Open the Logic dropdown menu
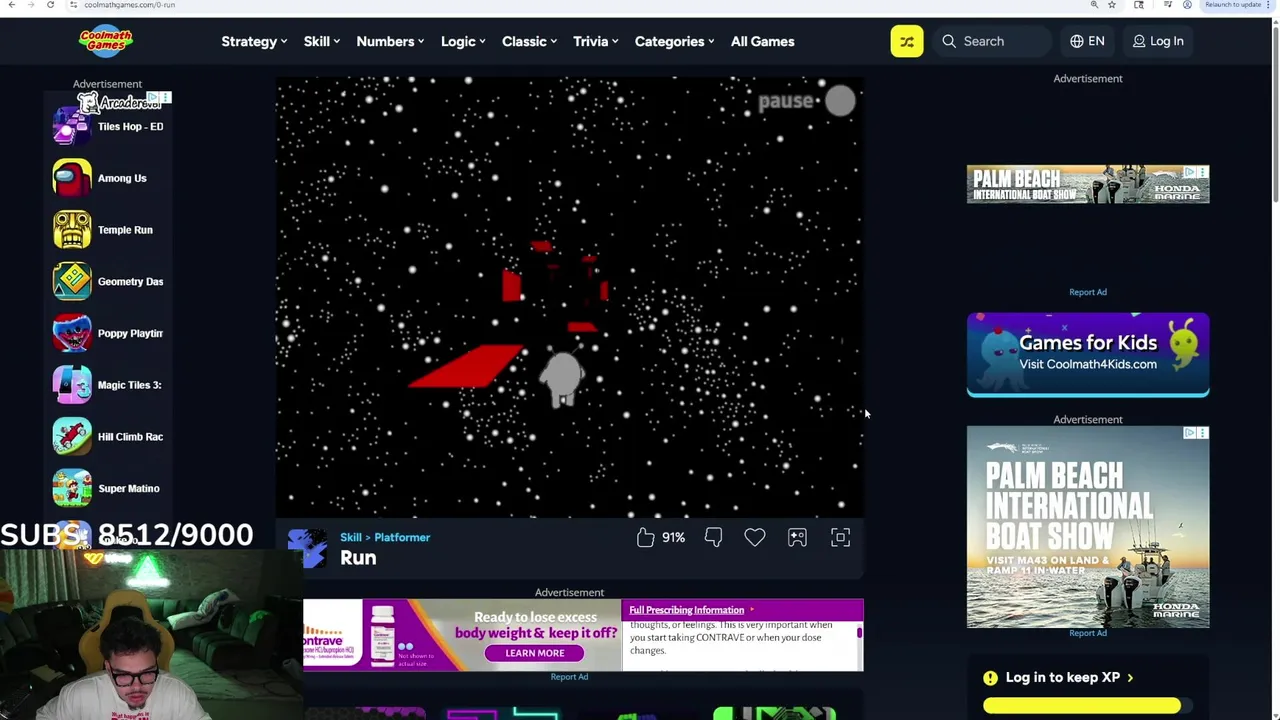The height and width of the screenshot is (720, 1280). (463, 41)
